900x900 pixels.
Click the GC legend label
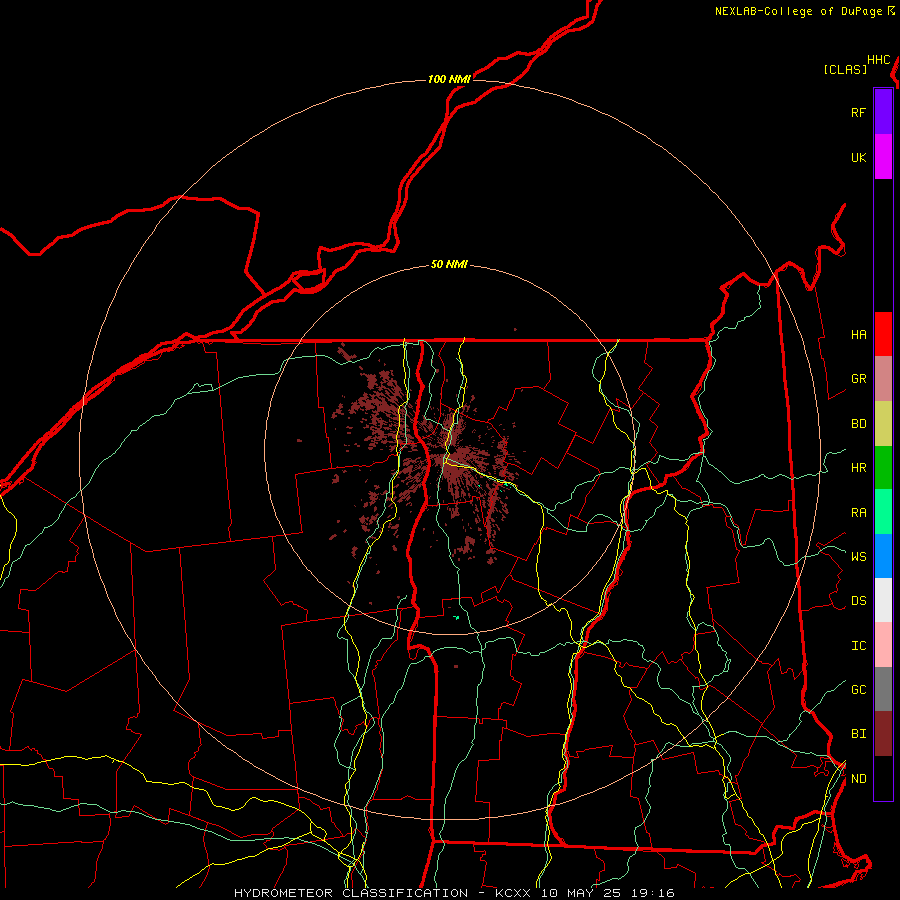click(x=859, y=690)
